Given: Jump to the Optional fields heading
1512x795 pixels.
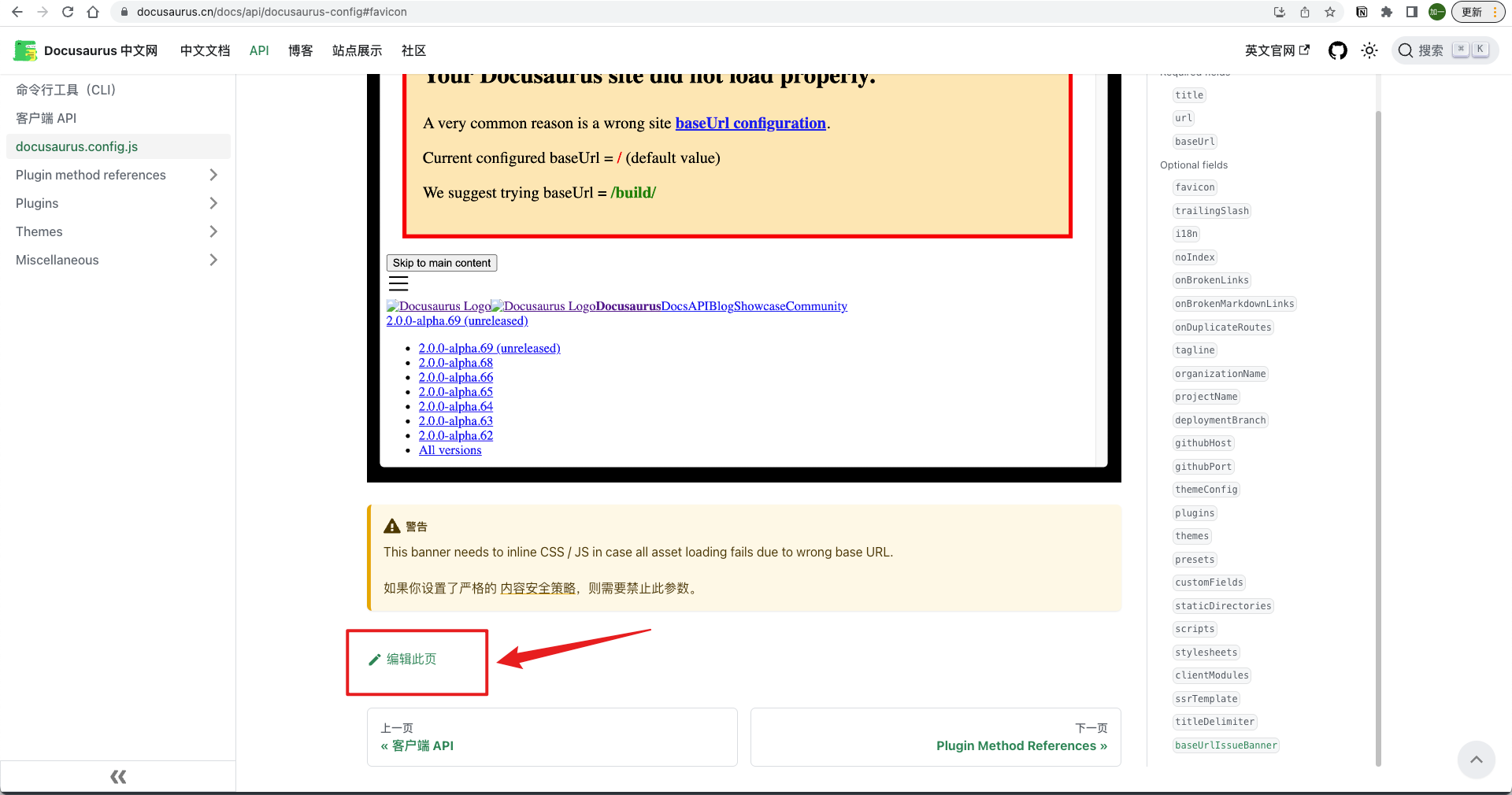Looking at the screenshot, I should point(1194,165).
